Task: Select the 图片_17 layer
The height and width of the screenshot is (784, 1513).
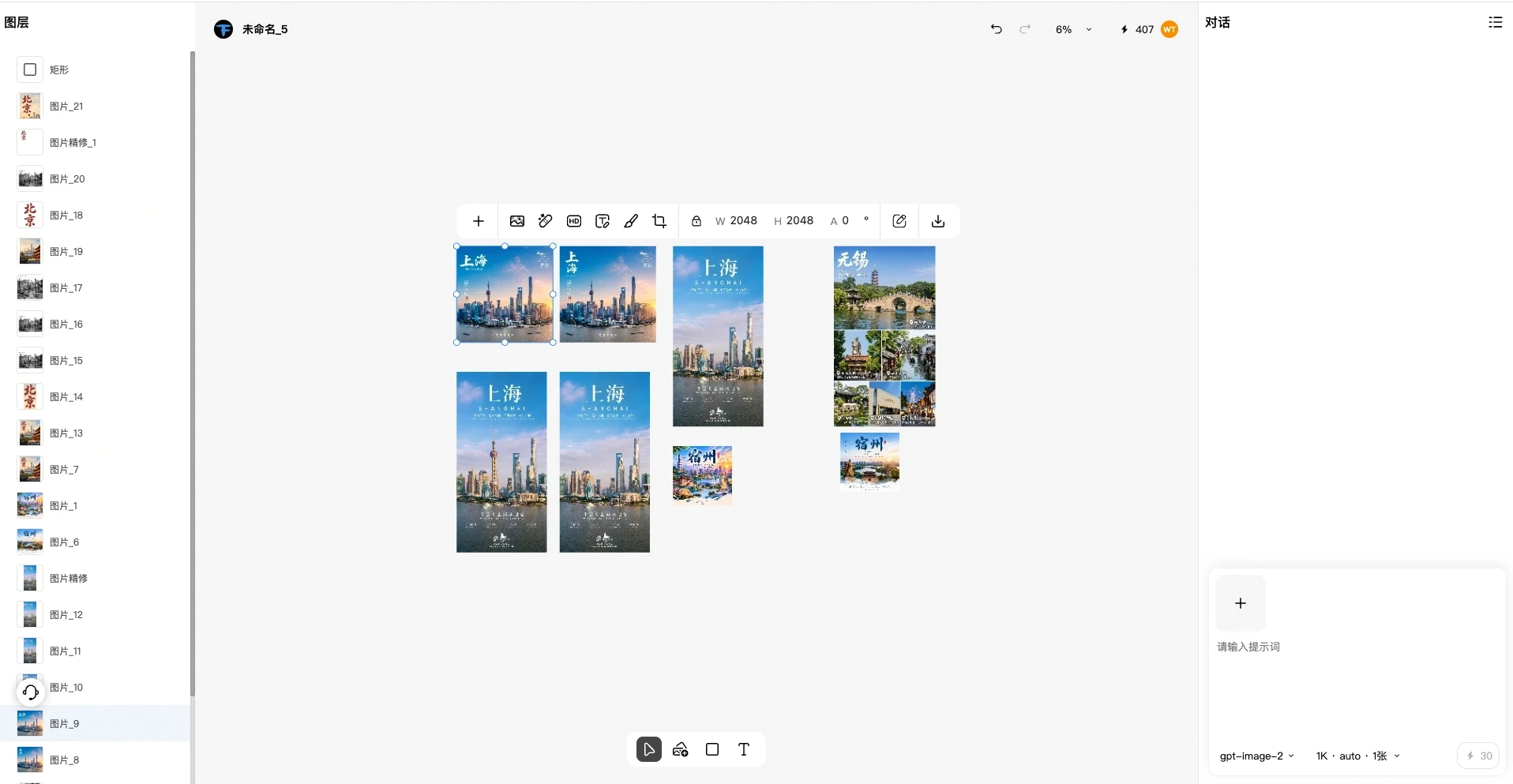Action: pos(95,287)
